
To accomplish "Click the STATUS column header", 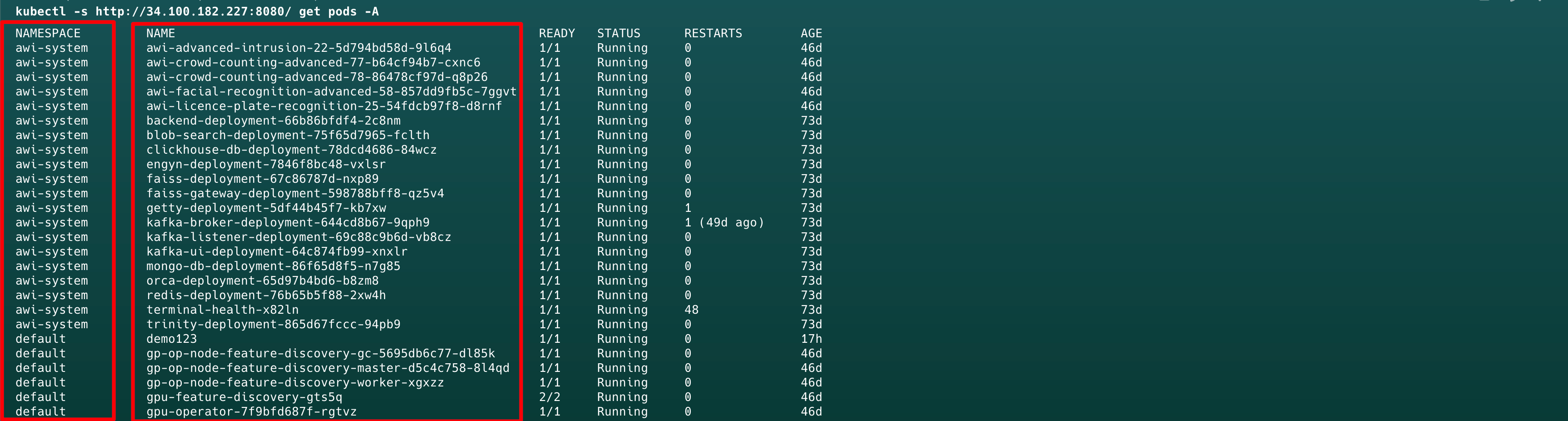I will (618, 34).
